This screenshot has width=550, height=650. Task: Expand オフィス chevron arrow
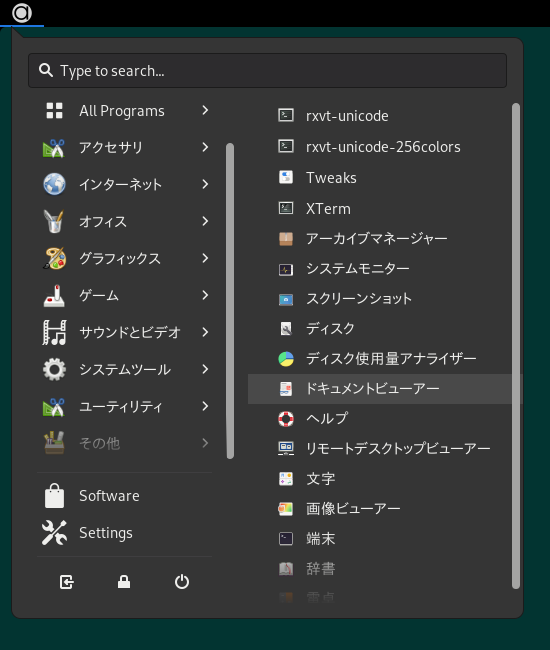tap(205, 221)
